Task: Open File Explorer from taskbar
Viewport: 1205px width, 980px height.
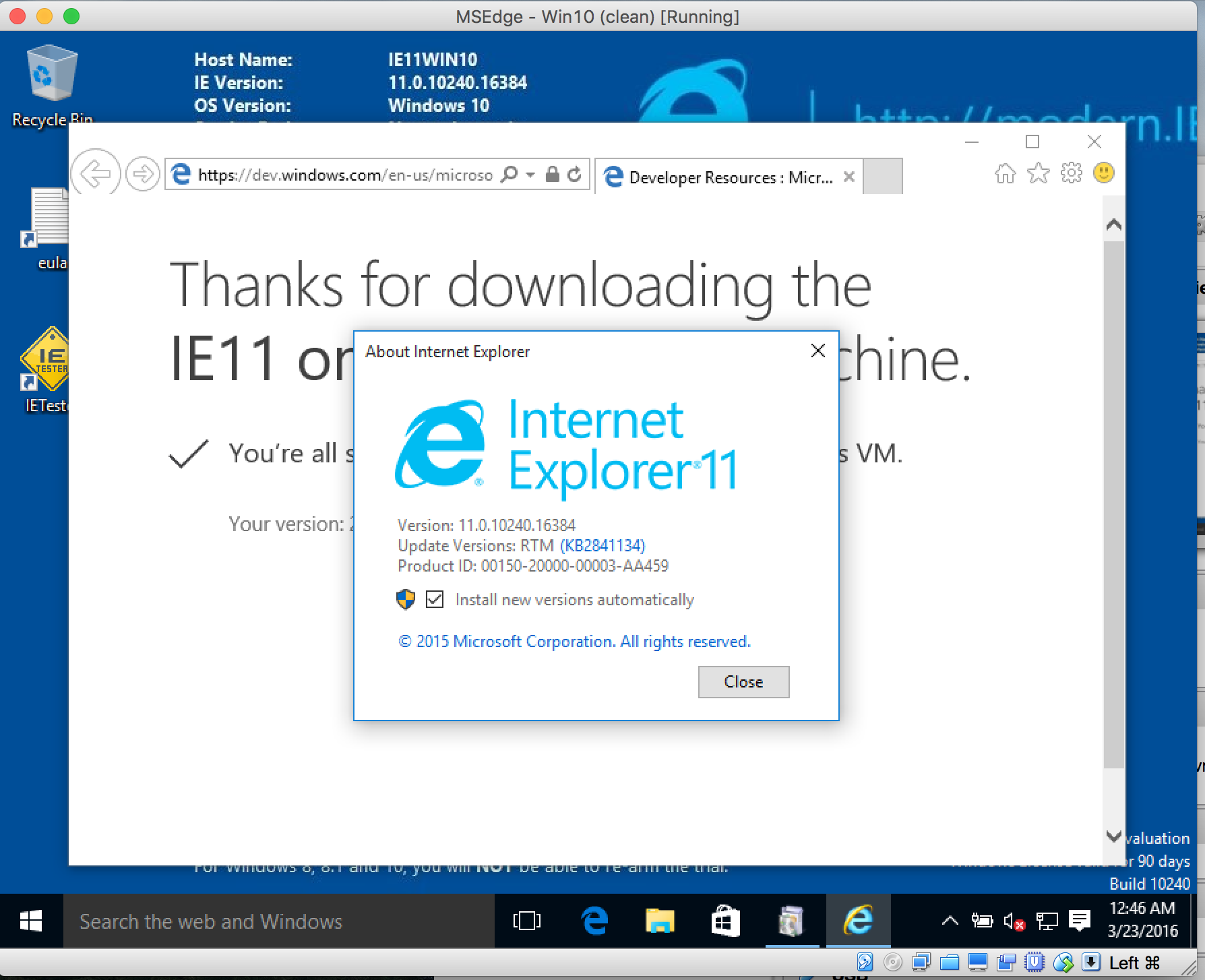Action: 660,921
